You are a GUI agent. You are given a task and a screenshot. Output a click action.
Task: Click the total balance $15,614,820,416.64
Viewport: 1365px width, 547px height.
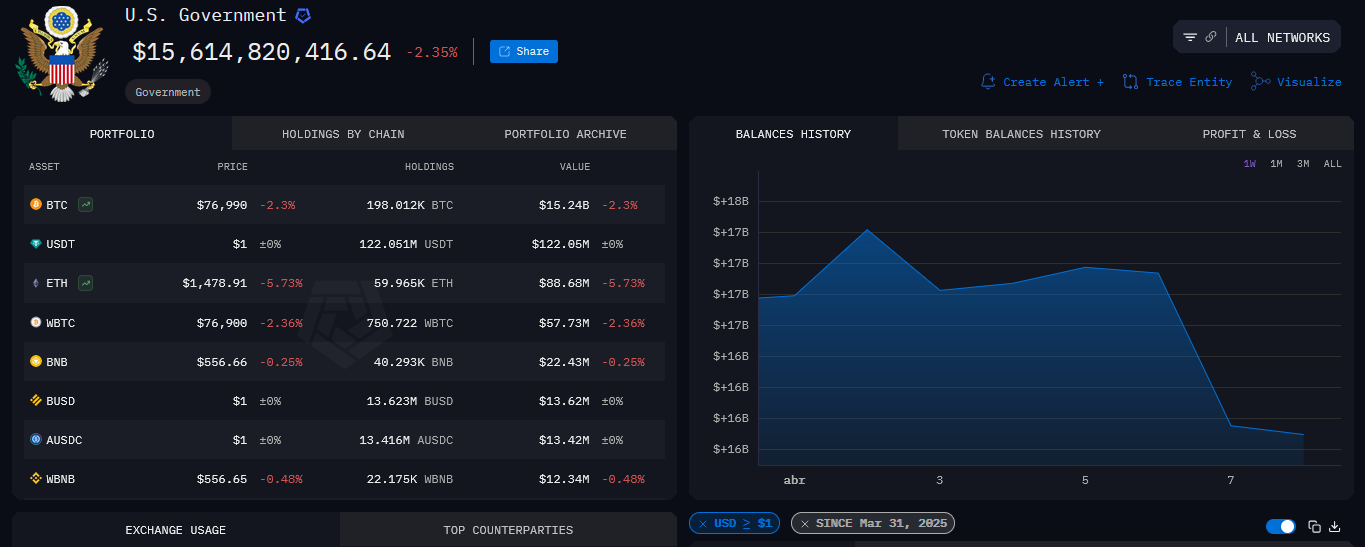point(262,52)
